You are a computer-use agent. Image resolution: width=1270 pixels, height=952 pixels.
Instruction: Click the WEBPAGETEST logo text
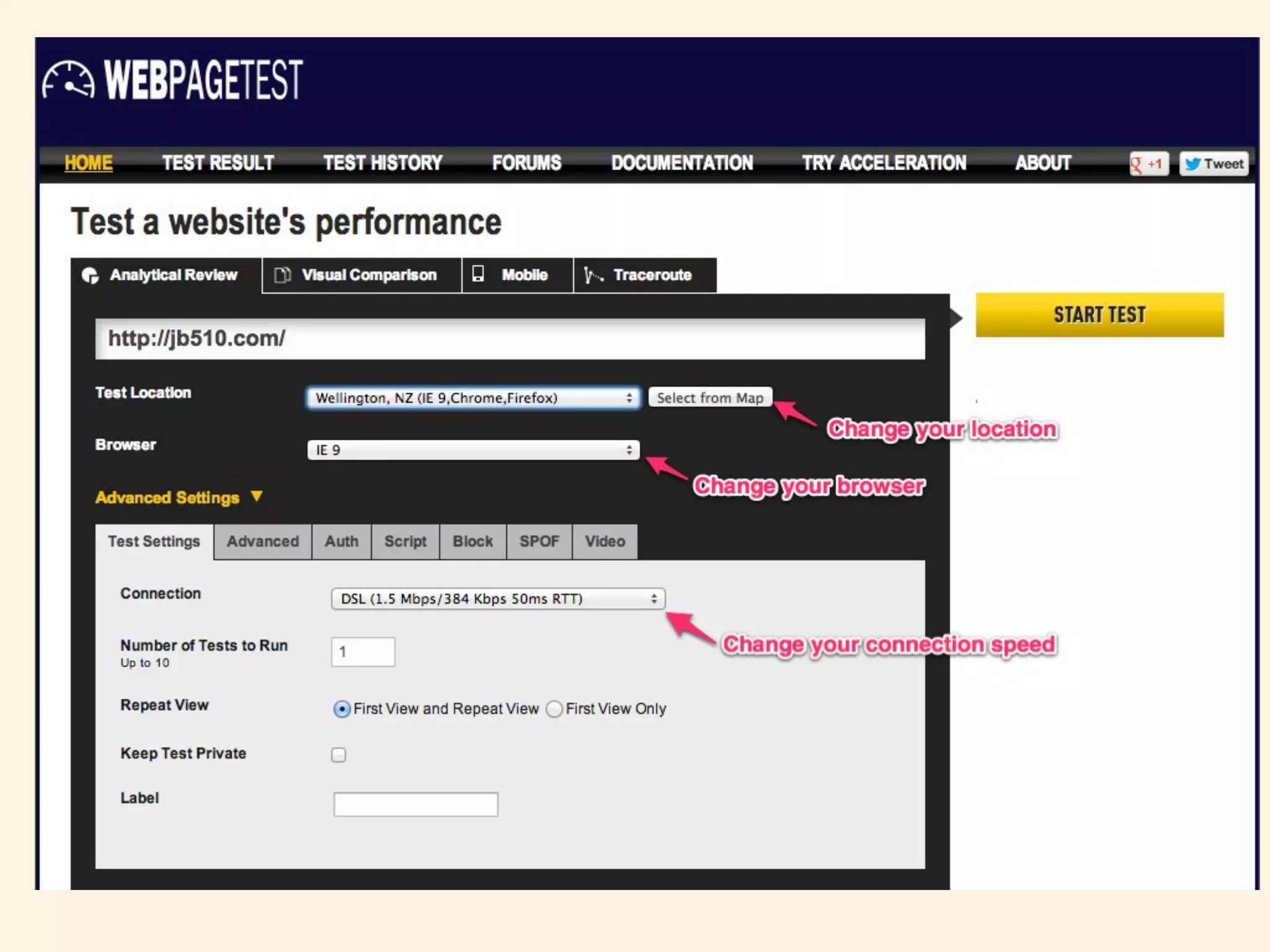(203, 80)
